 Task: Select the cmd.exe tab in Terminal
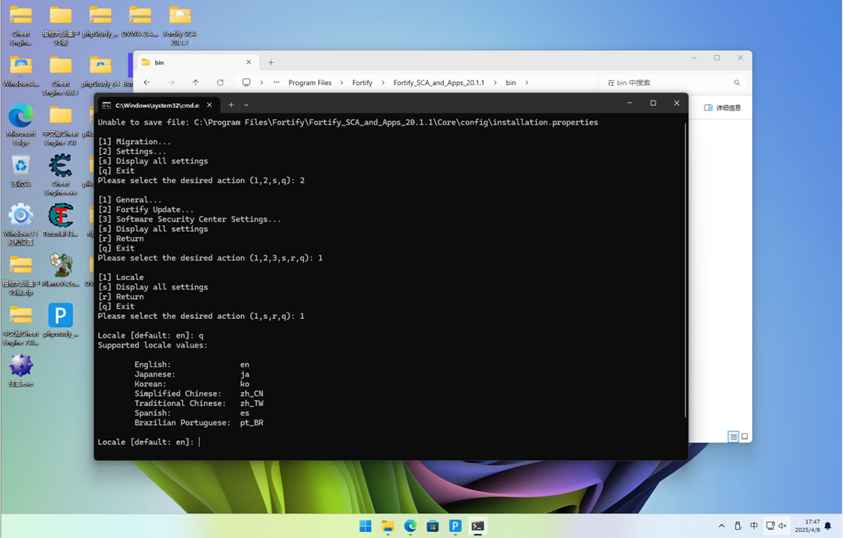158,105
